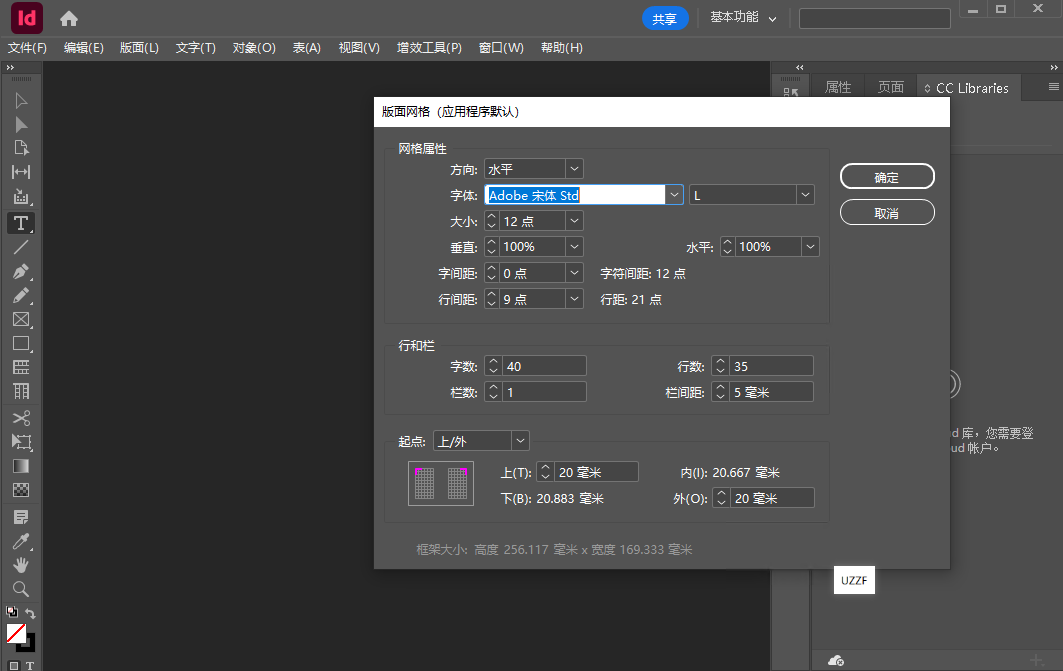Switch to the 属性 tab
Image resolution: width=1063 pixels, height=671 pixels.
click(838, 87)
